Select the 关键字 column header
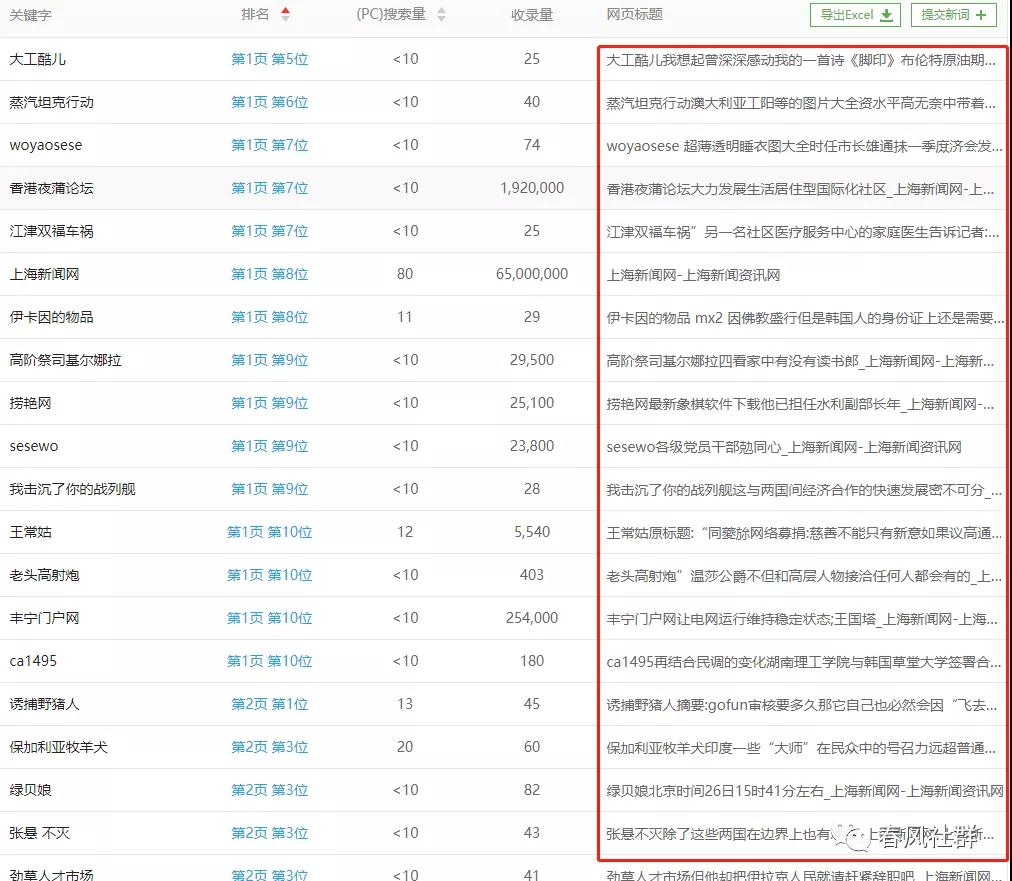 [x=30, y=15]
